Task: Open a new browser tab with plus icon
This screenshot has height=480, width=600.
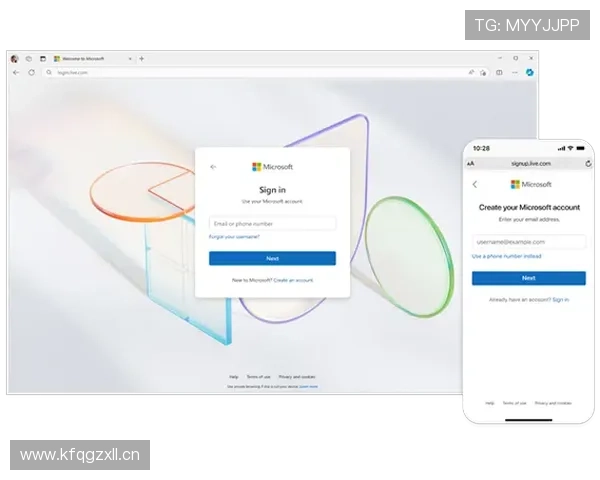Action: (x=141, y=59)
